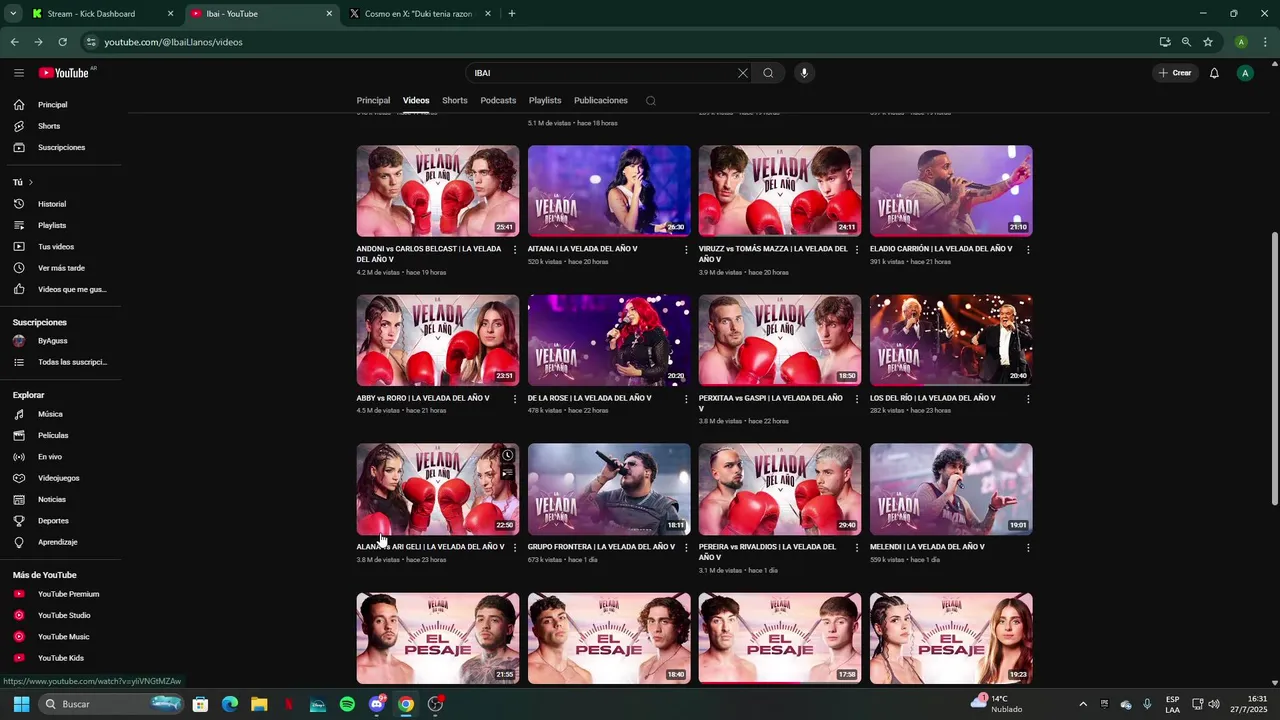Switch to the Cosmo en X browser tab
Viewport: 1280px width, 720px height.
tap(420, 14)
